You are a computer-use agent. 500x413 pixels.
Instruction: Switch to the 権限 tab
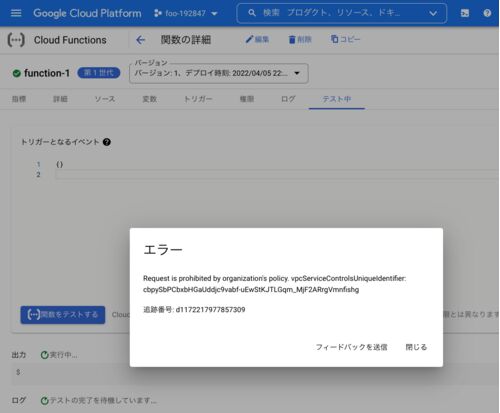coord(247,99)
